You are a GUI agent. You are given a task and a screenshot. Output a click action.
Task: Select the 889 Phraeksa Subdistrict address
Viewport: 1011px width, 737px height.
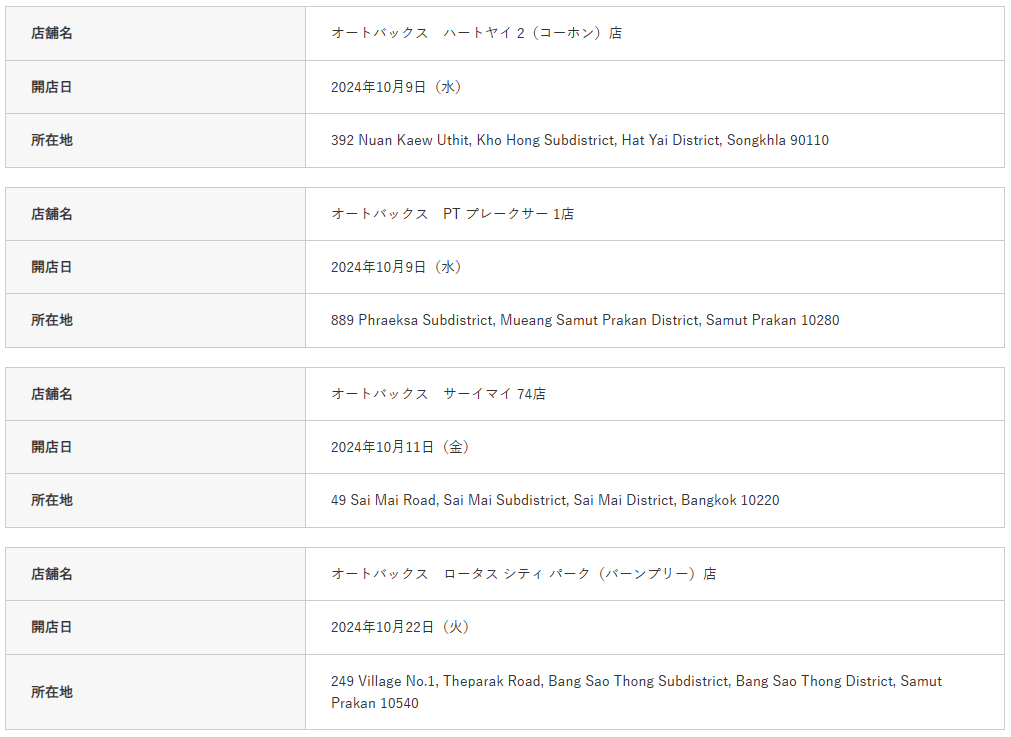585,321
